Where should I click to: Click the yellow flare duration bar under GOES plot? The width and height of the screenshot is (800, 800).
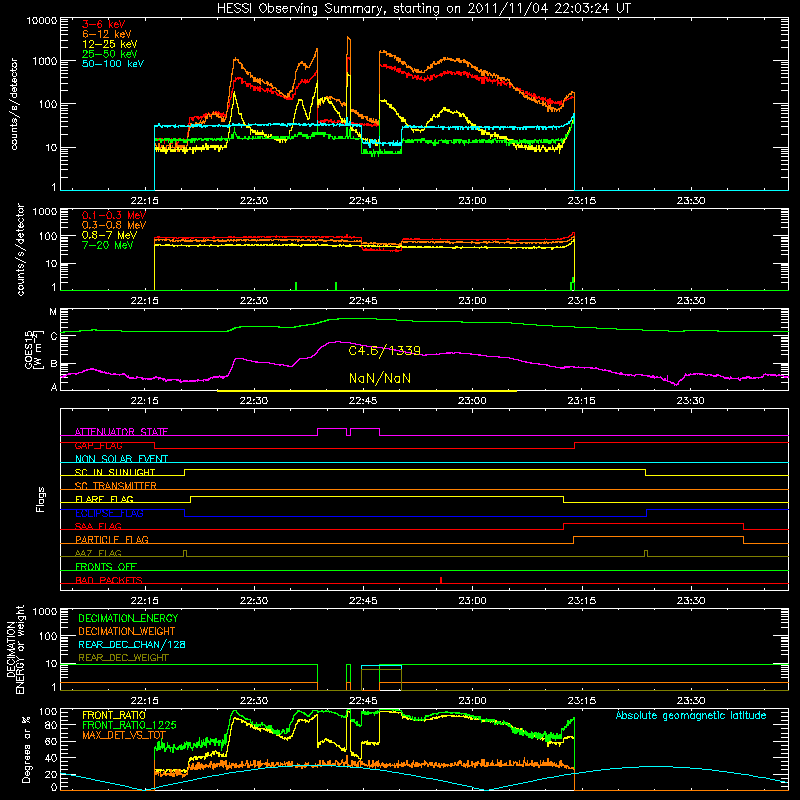coord(367,391)
